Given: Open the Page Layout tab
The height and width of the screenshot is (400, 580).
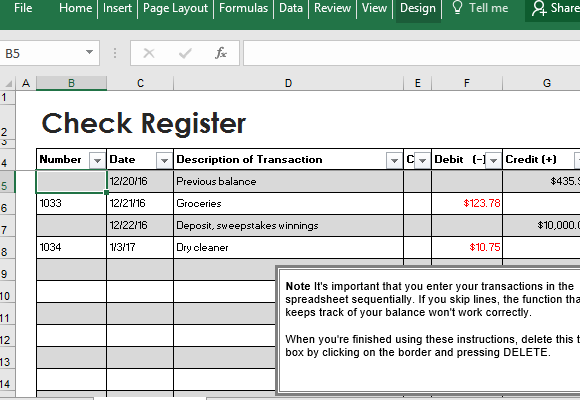Looking at the screenshot, I should 175,8.
